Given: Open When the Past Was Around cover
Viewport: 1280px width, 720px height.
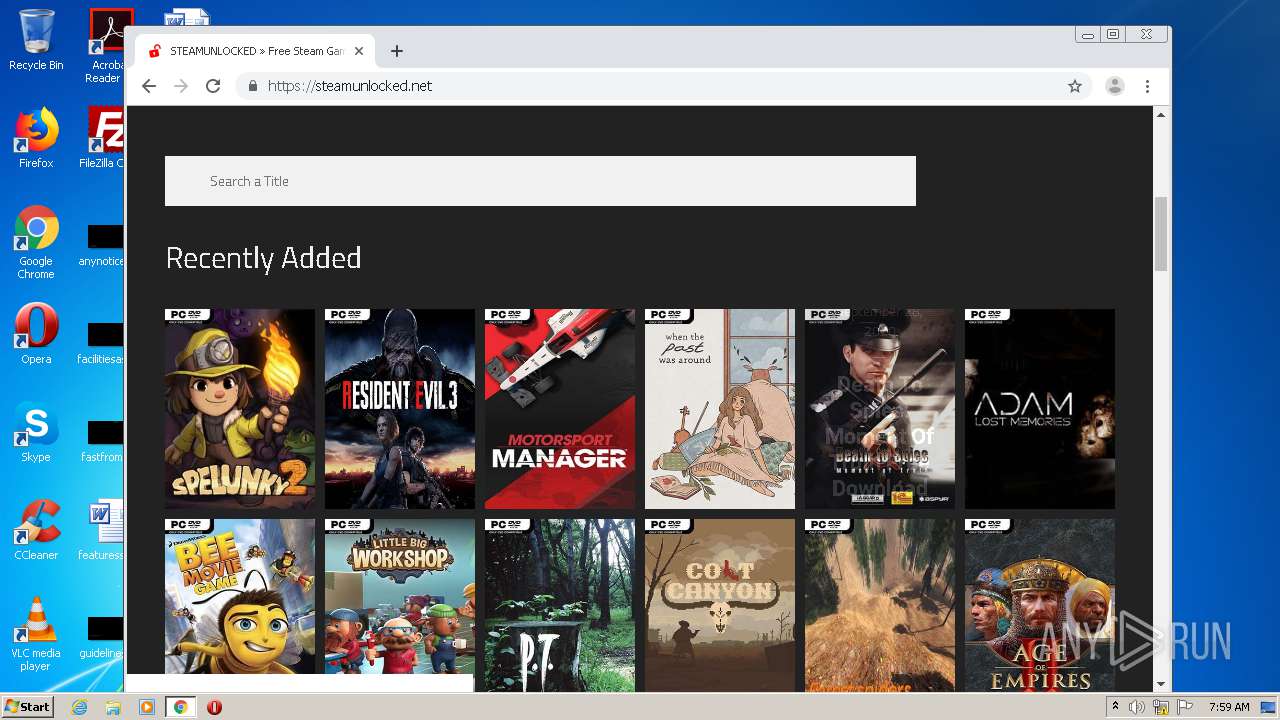Looking at the screenshot, I should point(720,409).
